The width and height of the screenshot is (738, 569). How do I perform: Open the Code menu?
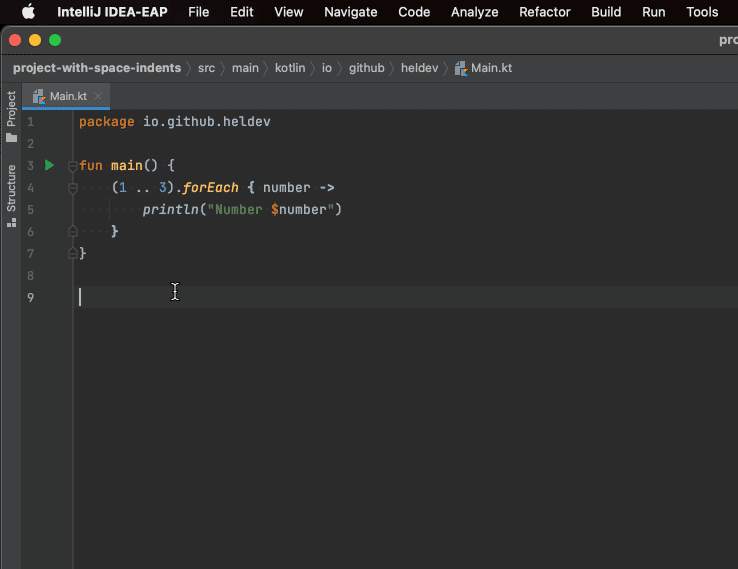414,12
